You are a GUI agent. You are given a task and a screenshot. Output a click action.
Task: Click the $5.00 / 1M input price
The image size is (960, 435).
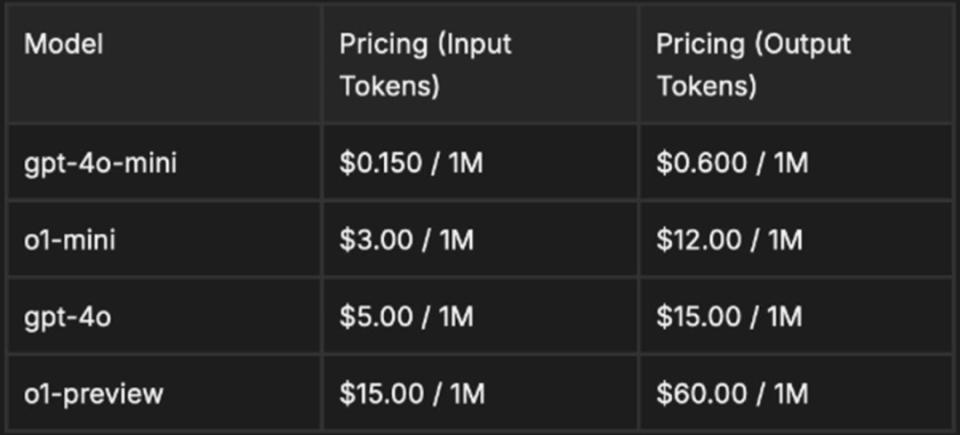pyautogui.click(x=407, y=317)
